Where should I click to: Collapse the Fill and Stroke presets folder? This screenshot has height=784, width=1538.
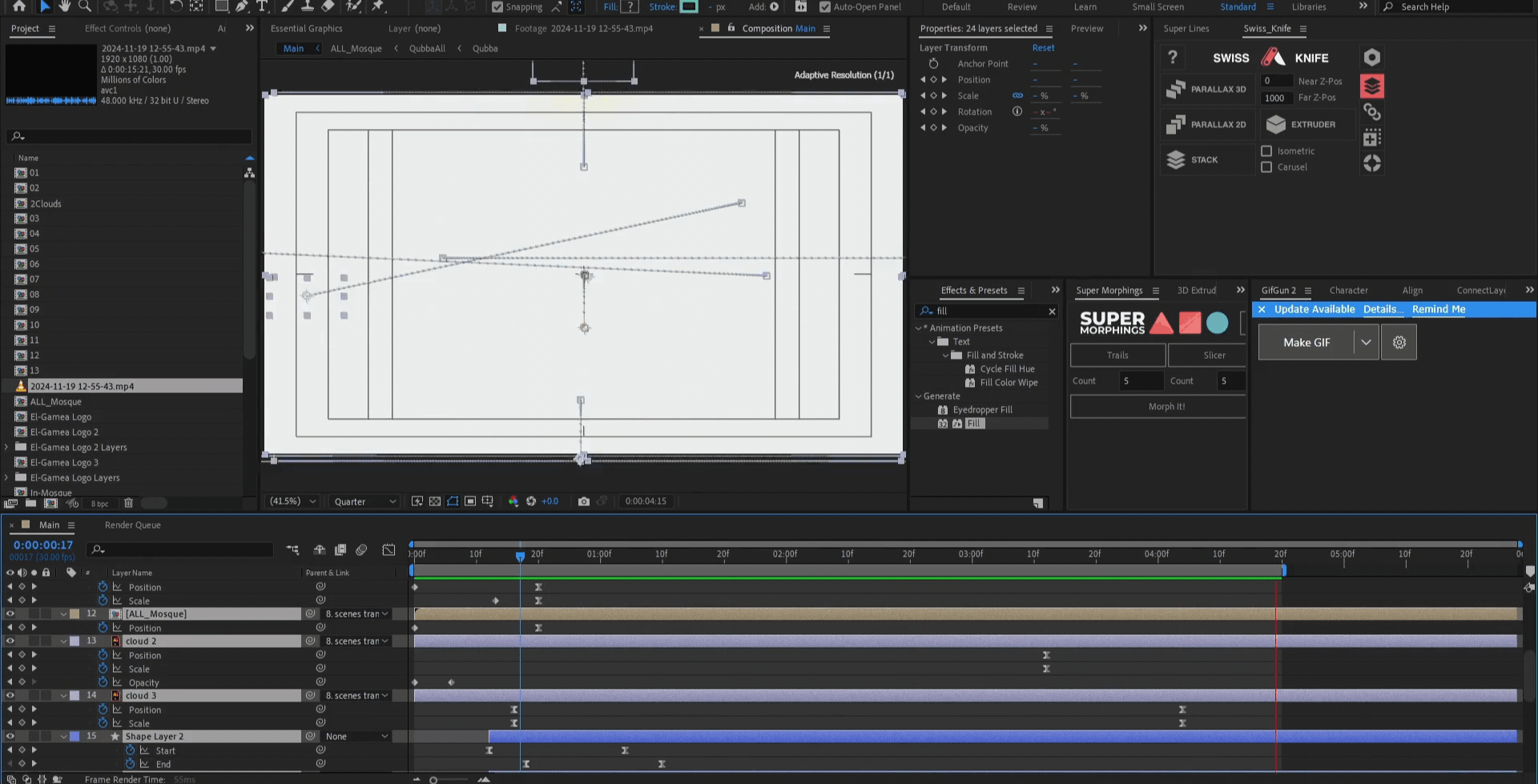click(945, 355)
